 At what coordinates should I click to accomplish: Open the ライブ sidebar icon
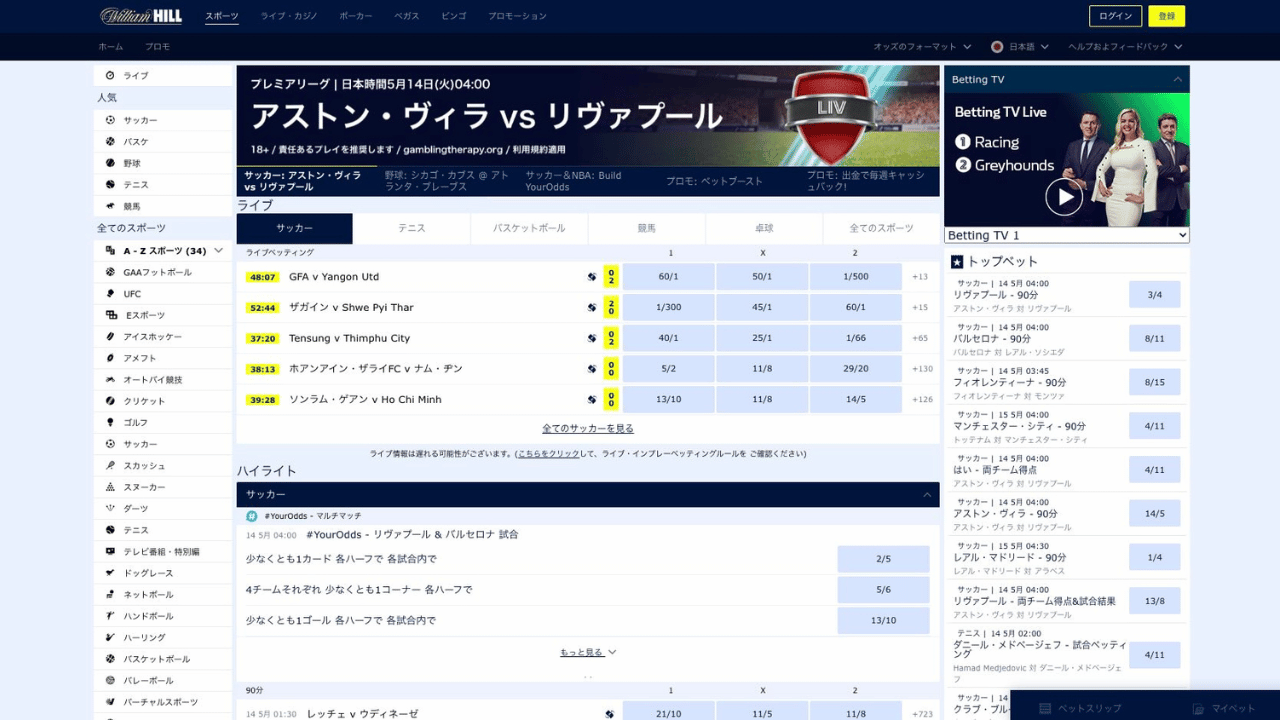(x=111, y=76)
